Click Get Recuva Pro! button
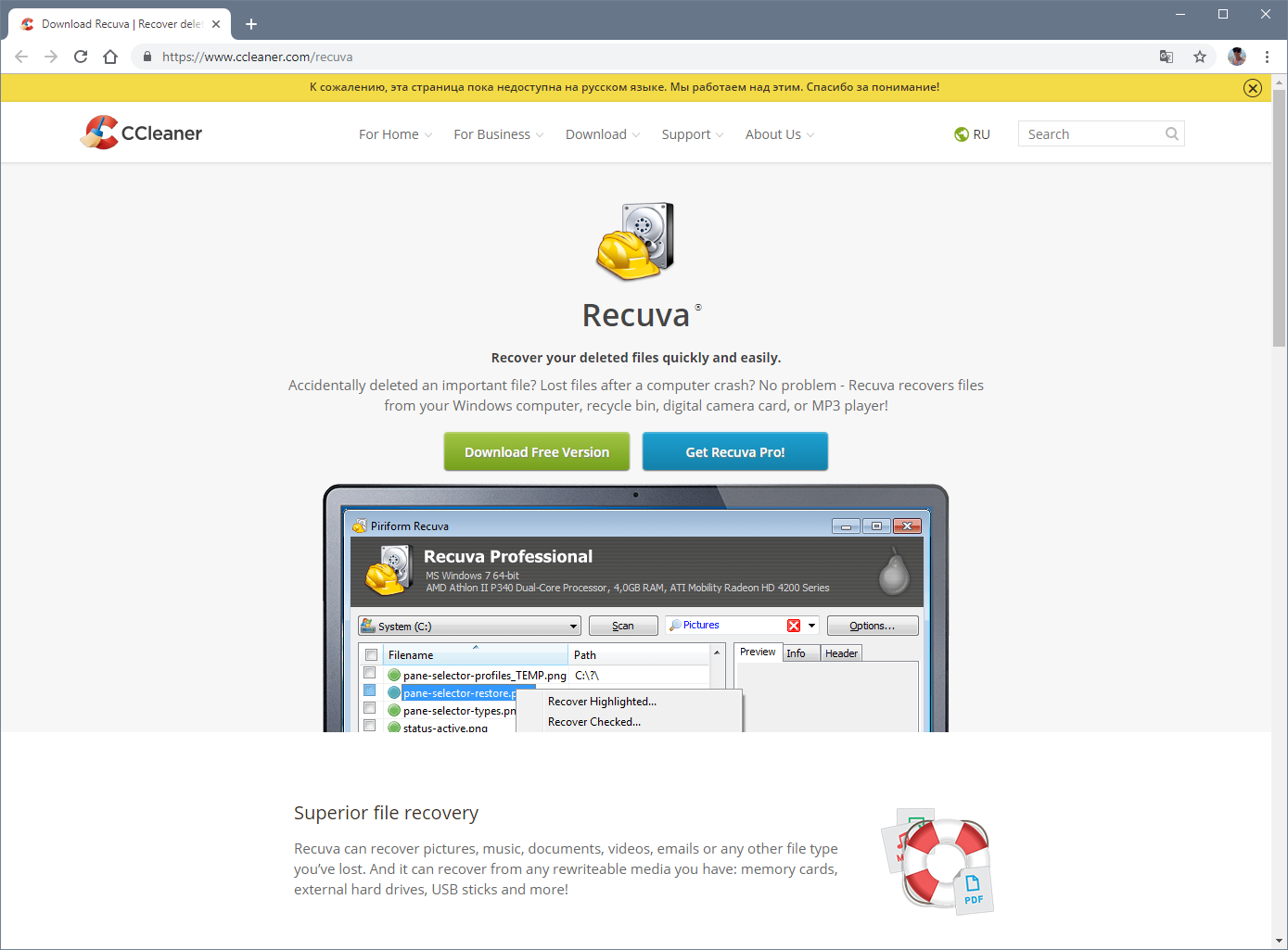 [x=735, y=452]
